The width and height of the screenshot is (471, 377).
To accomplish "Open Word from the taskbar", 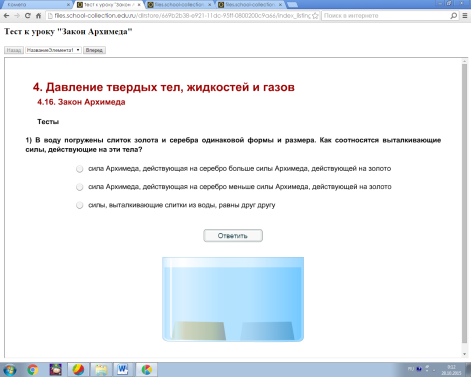I will [x=123, y=370].
